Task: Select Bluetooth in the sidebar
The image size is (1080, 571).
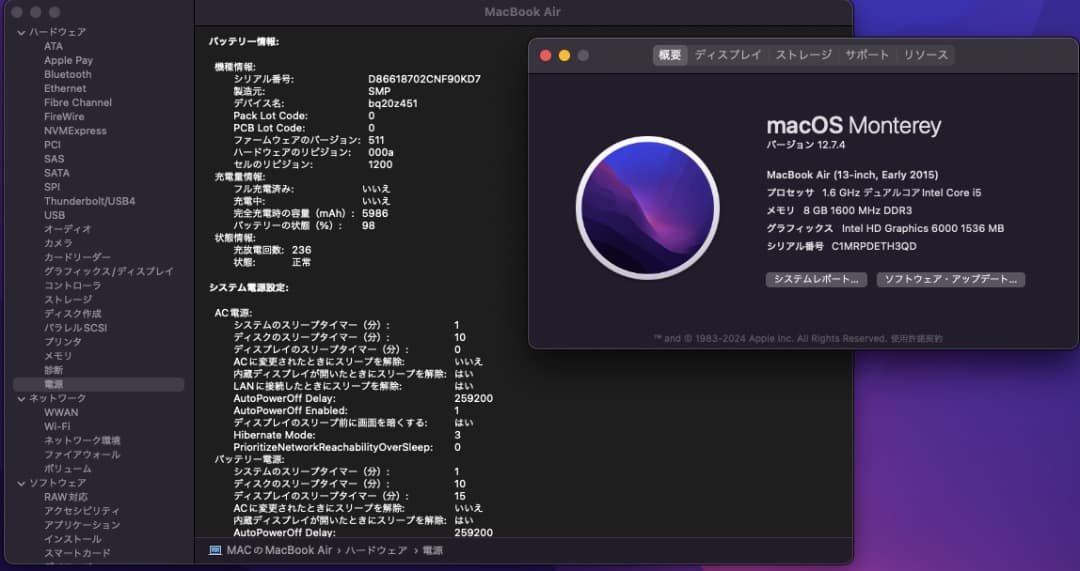Action: [68, 74]
